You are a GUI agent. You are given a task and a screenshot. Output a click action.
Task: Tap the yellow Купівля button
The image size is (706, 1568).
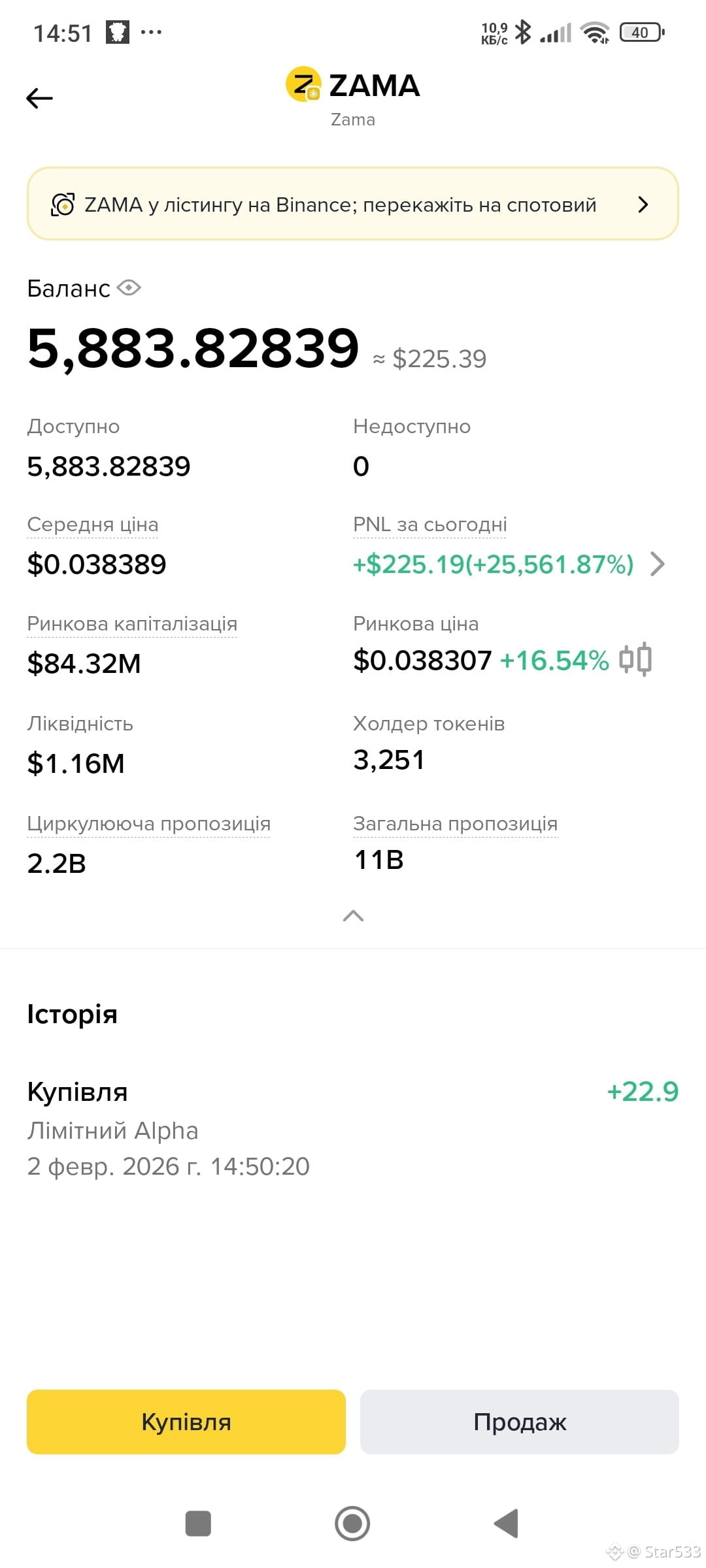[186, 1422]
